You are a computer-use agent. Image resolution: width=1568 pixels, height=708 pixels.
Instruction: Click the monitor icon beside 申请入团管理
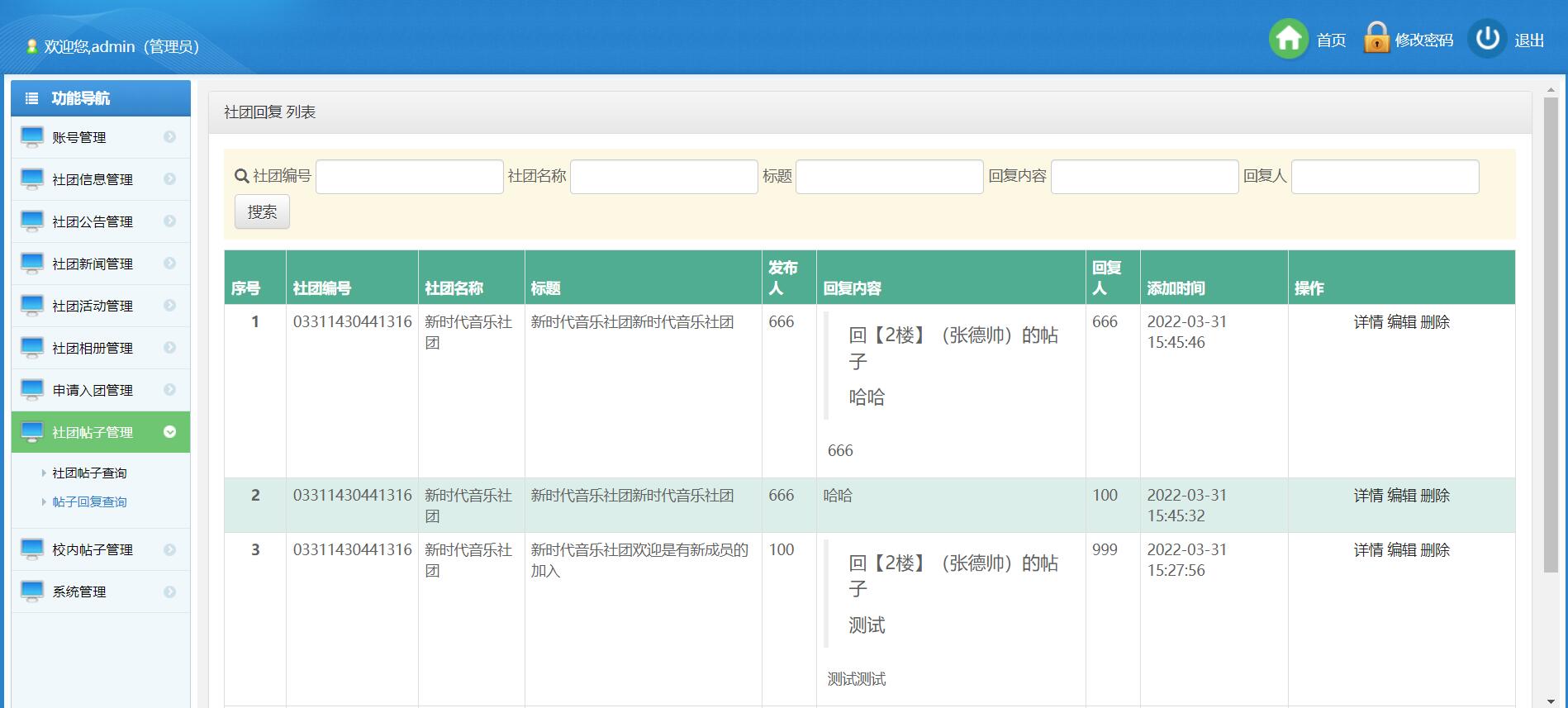[32, 390]
